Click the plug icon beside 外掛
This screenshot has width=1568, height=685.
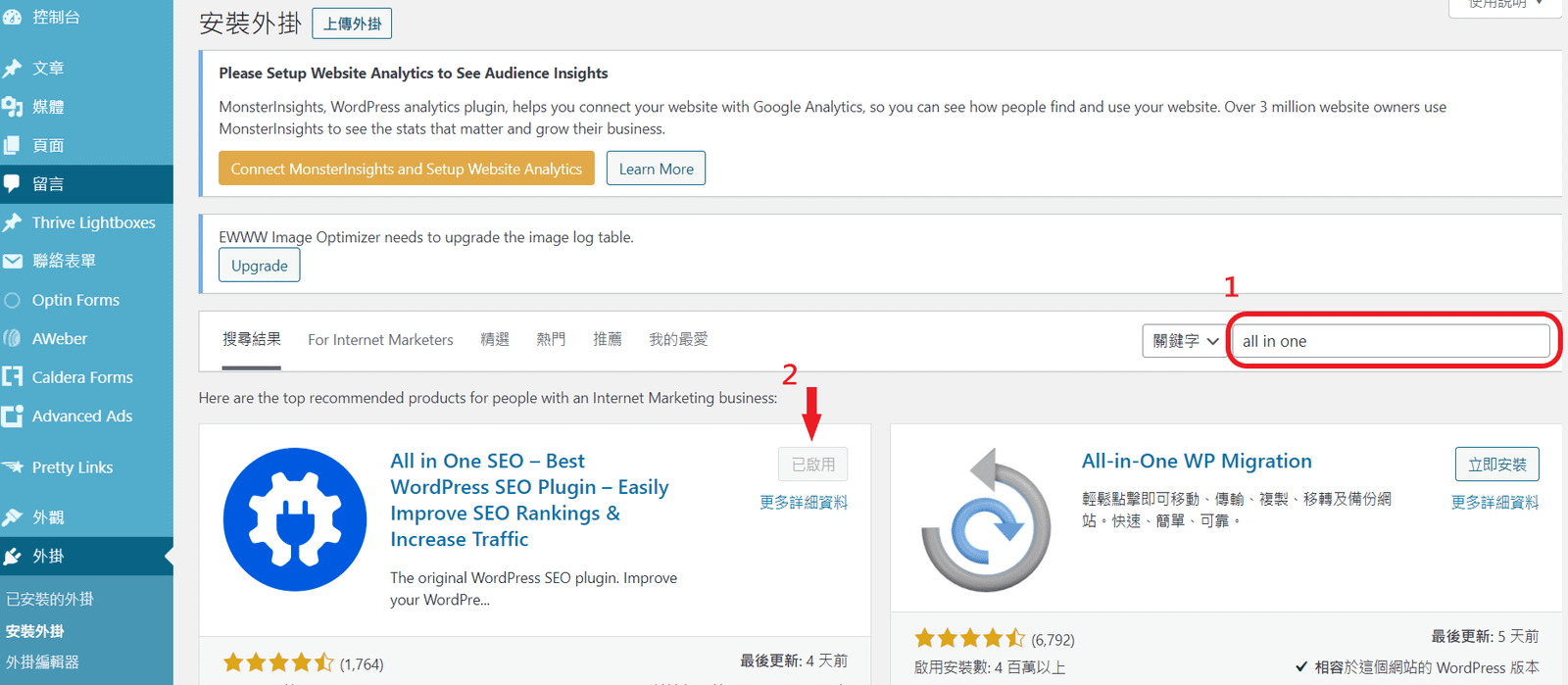click(x=12, y=556)
